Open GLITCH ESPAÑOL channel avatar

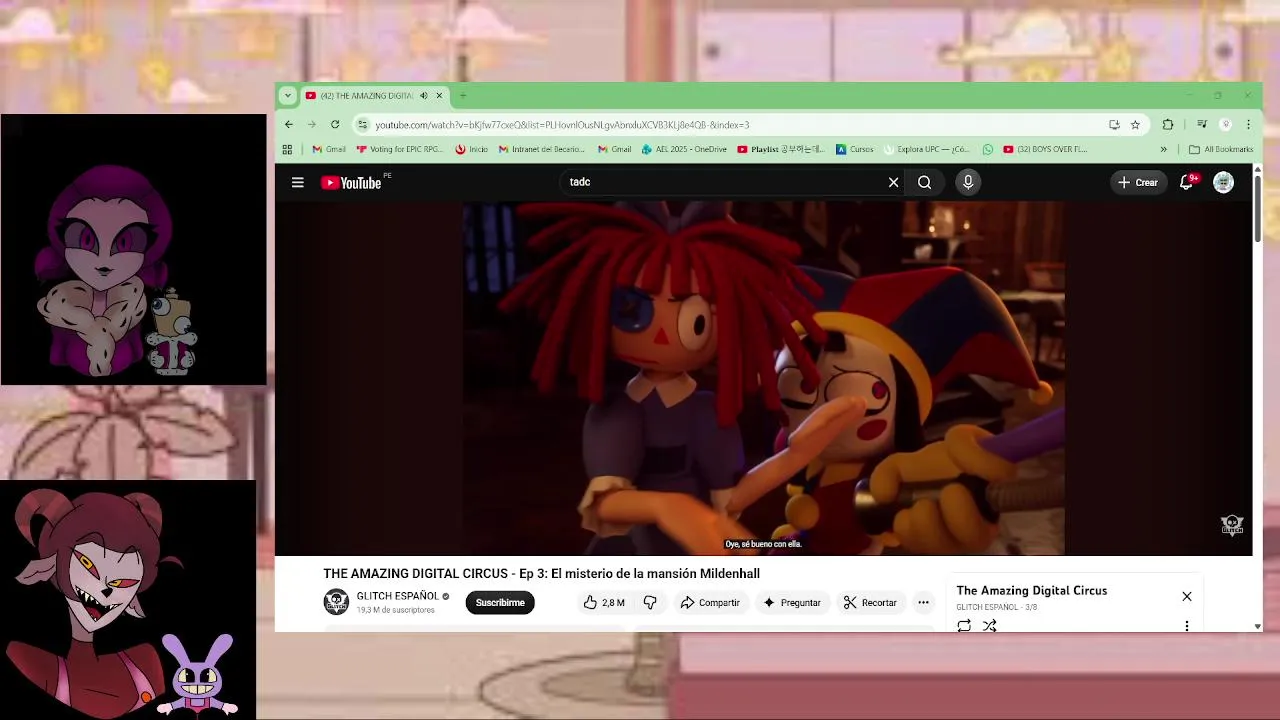click(x=336, y=602)
